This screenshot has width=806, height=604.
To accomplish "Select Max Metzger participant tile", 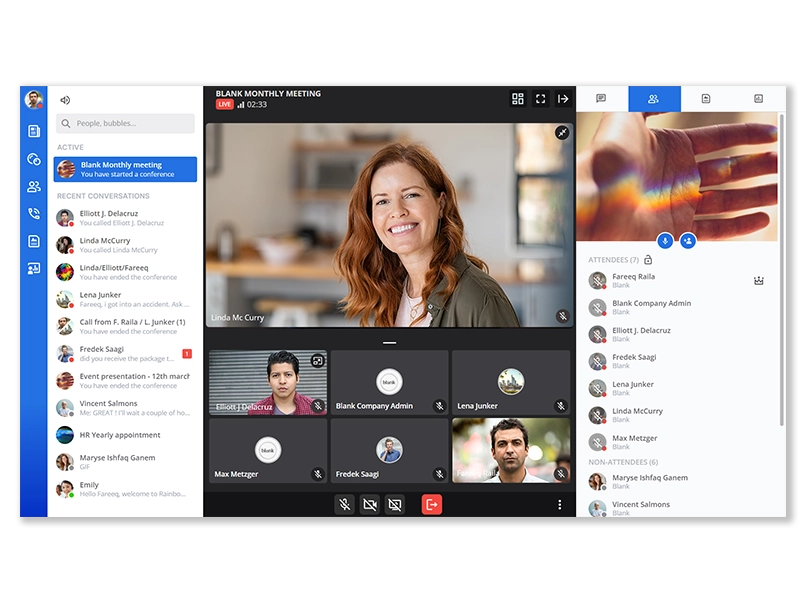I will 268,451.
